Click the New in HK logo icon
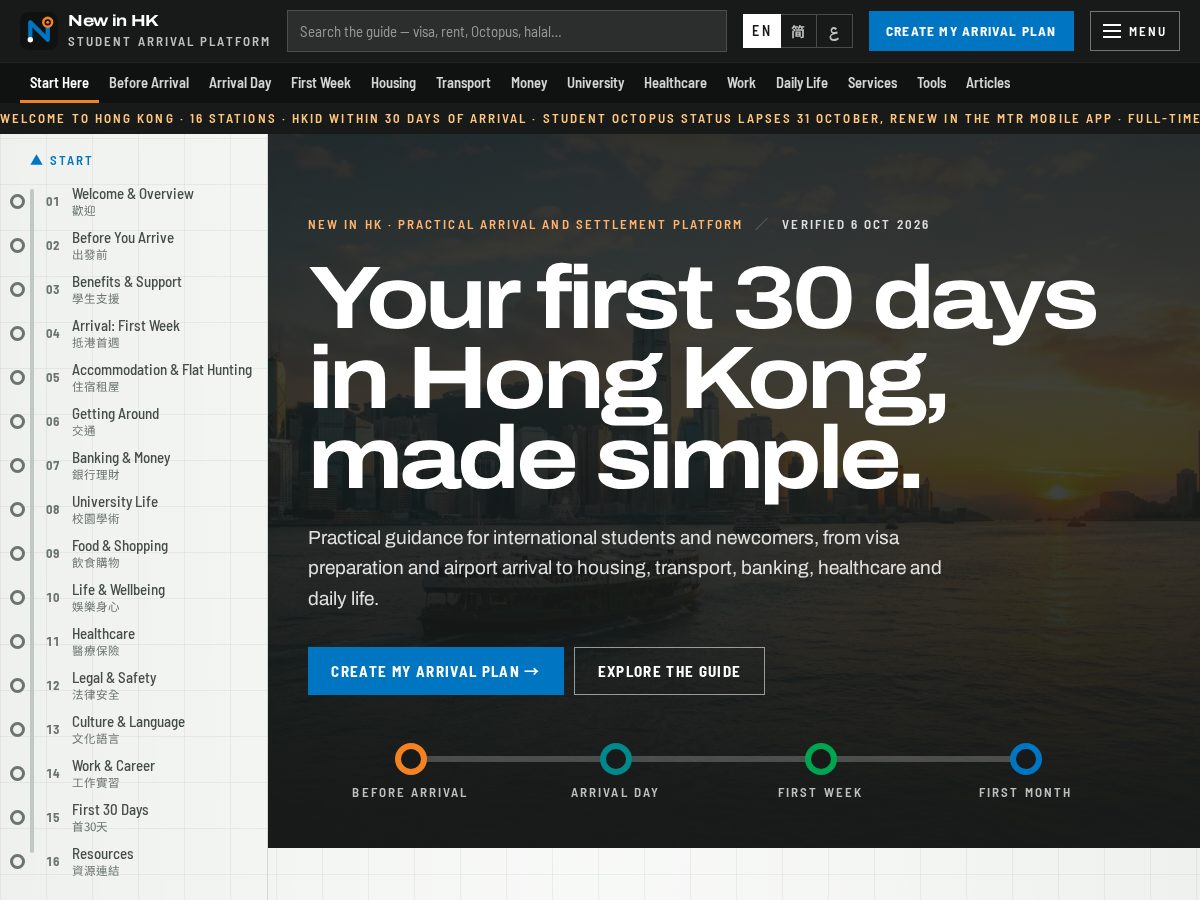 point(39,31)
